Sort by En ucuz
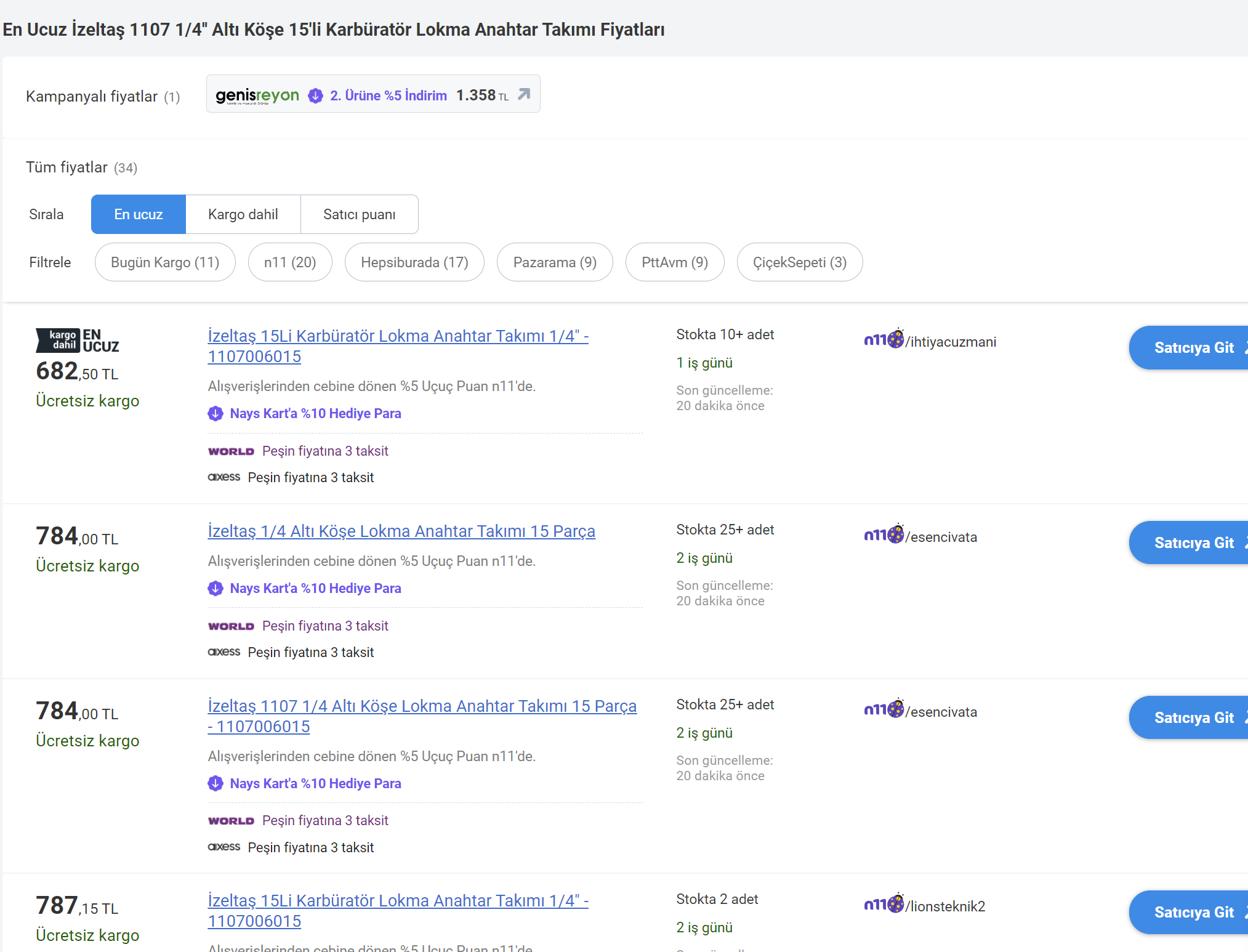1248x952 pixels. 139,214
